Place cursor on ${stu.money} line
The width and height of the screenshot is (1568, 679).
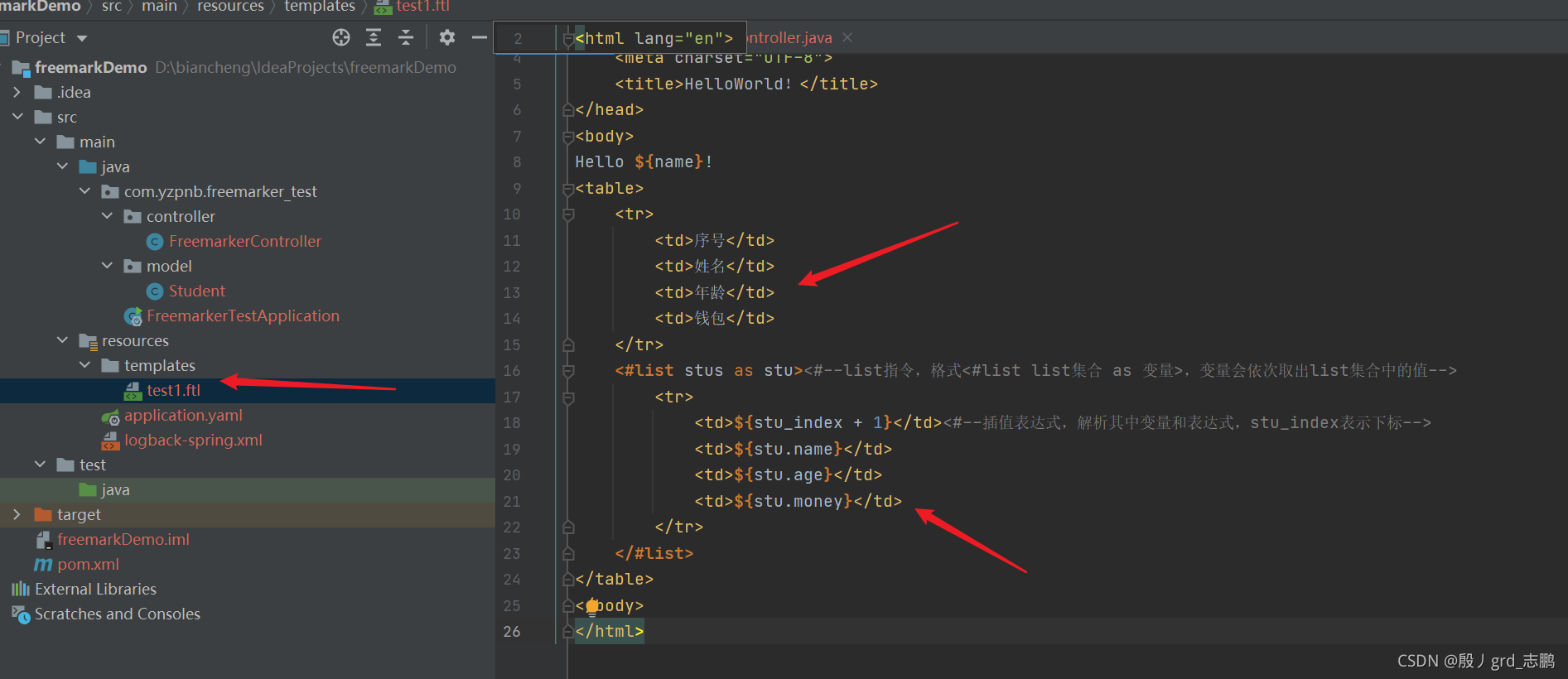pyautogui.click(x=798, y=501)
